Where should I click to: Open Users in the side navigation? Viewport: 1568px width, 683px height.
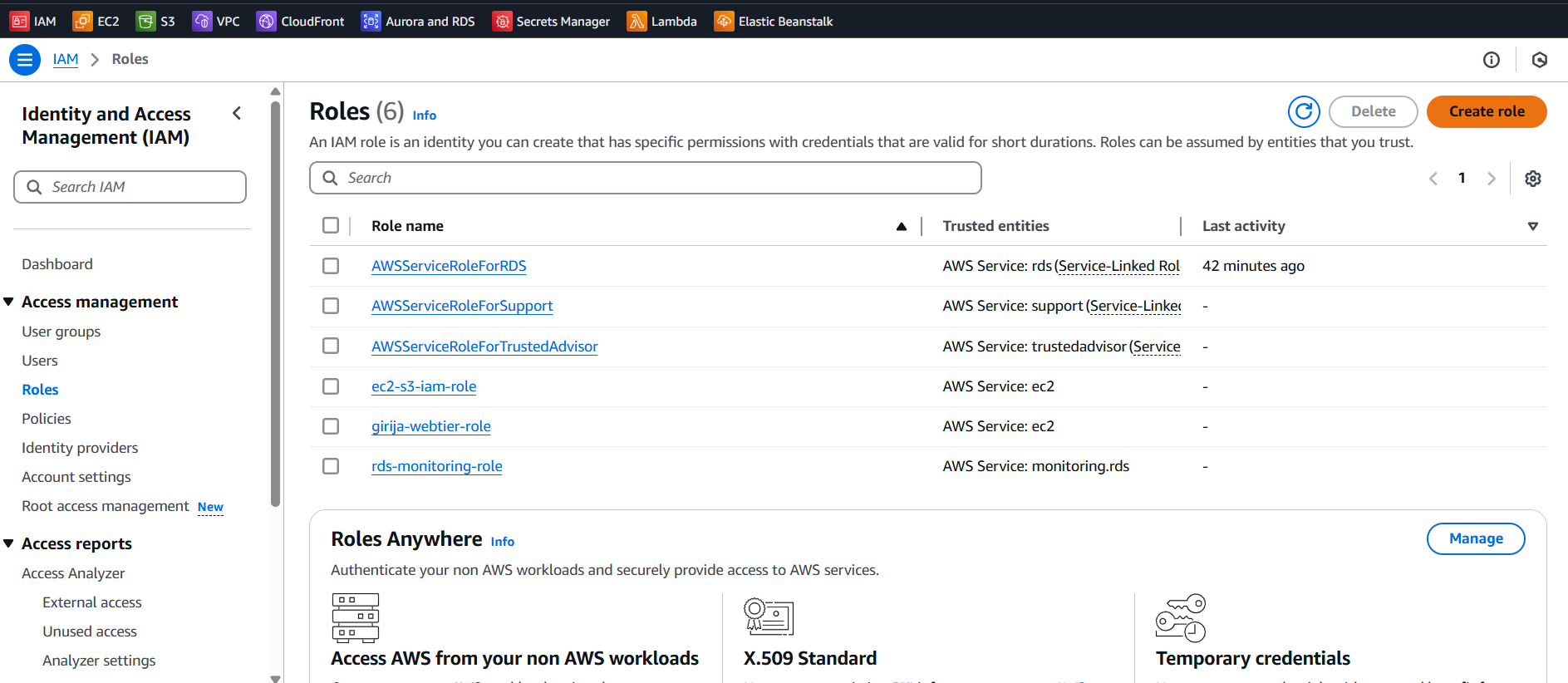tap(40, 361)
